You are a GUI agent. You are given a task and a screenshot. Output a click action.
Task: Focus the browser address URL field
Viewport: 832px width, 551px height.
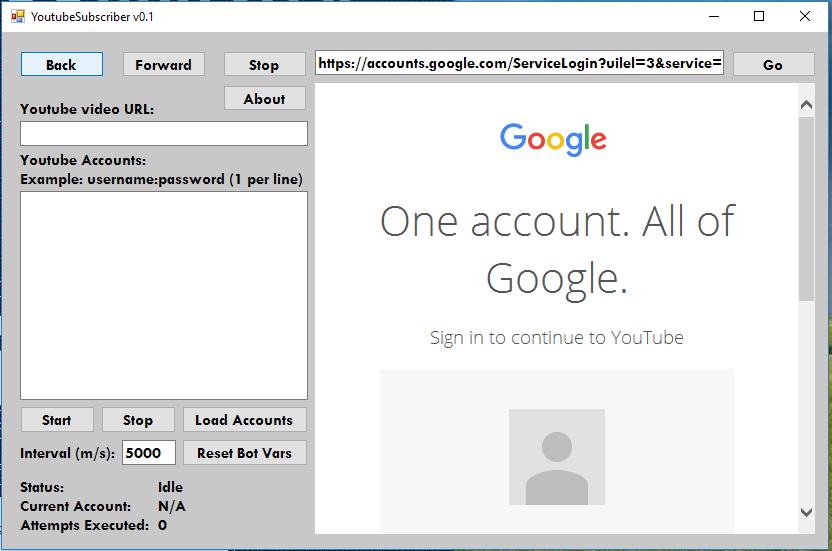point(519,63)
